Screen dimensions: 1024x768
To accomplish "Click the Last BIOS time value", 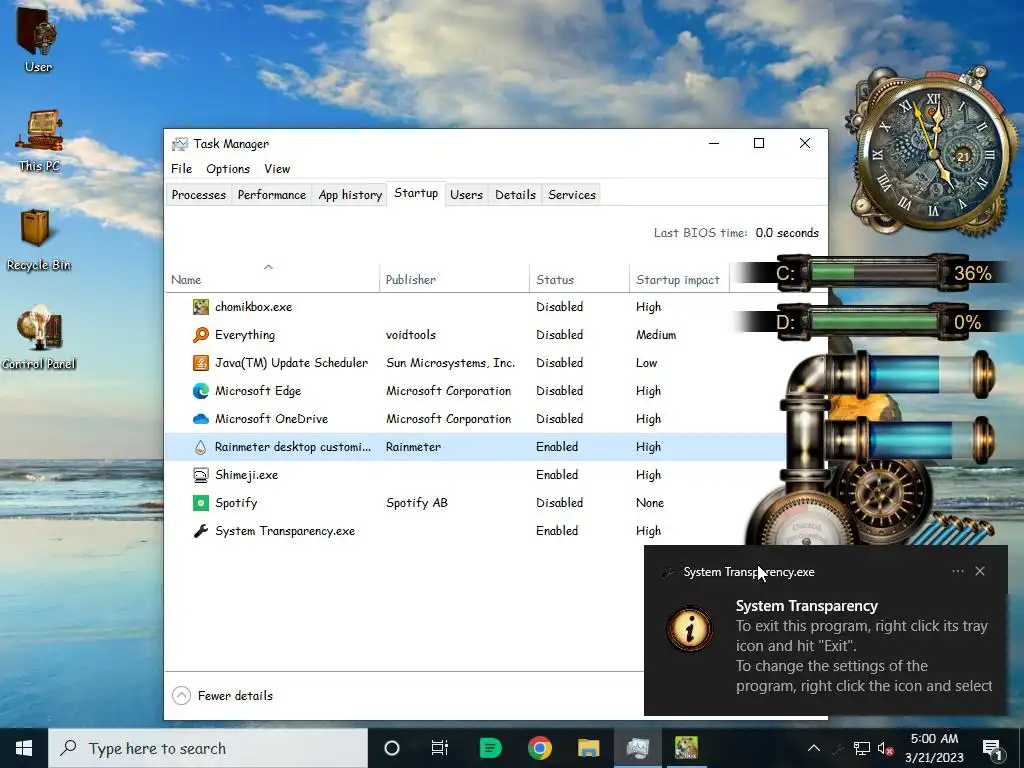I will pos(787,232).
